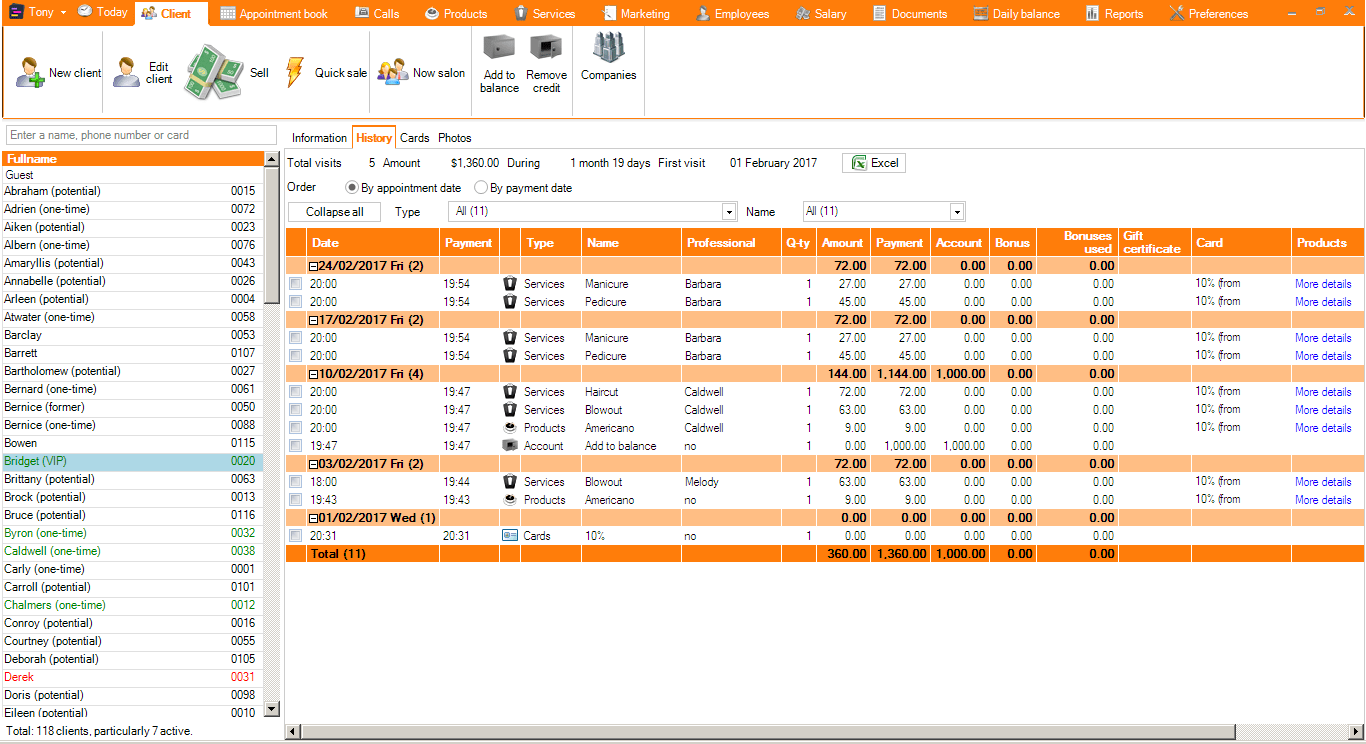Select order By payment date
The width and height of the screenshot is (1366, 744).
pos(481,187)
